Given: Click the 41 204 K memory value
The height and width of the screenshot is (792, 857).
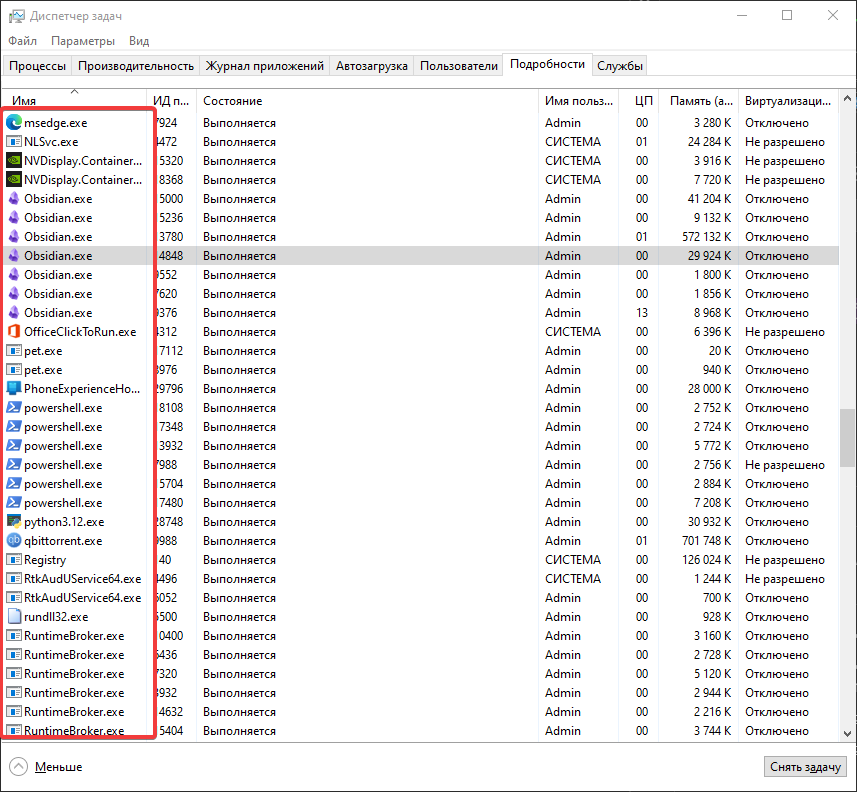Looking at the screenshot, I should pos(709,198).
